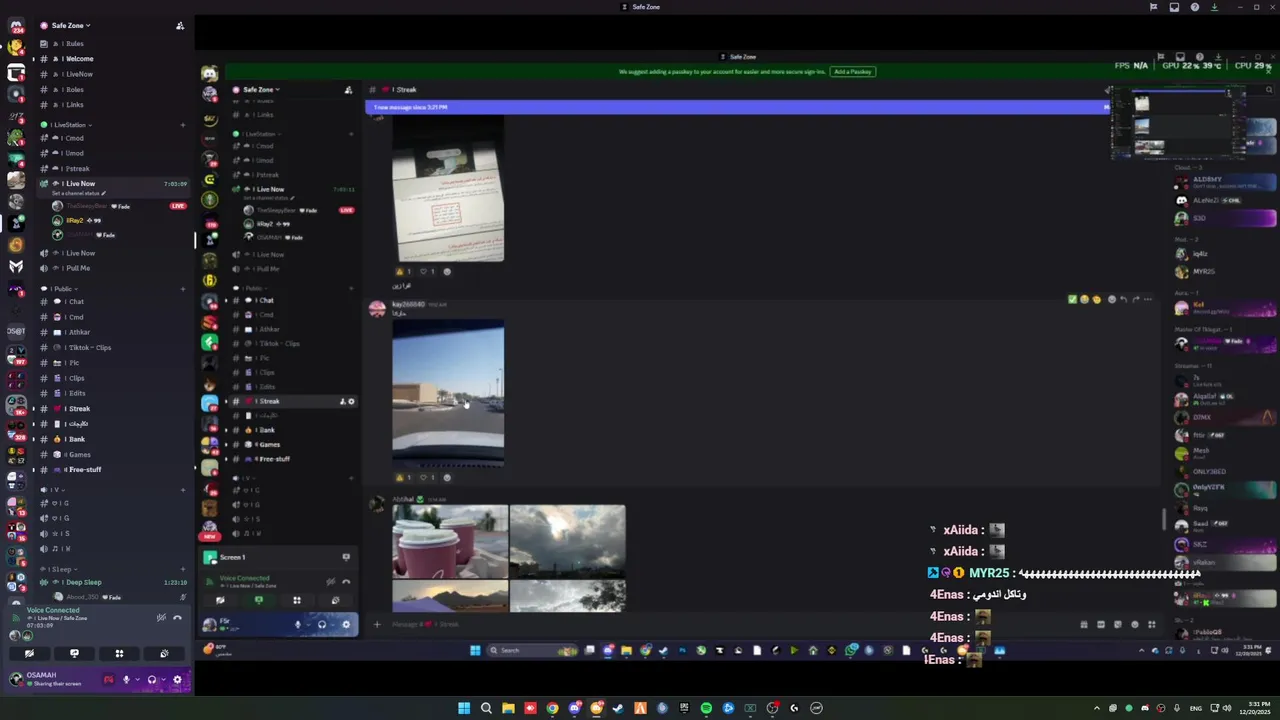Join the Pull Me voice channel
This screenshot has width=1280, height=720.
tap(112, 268)
